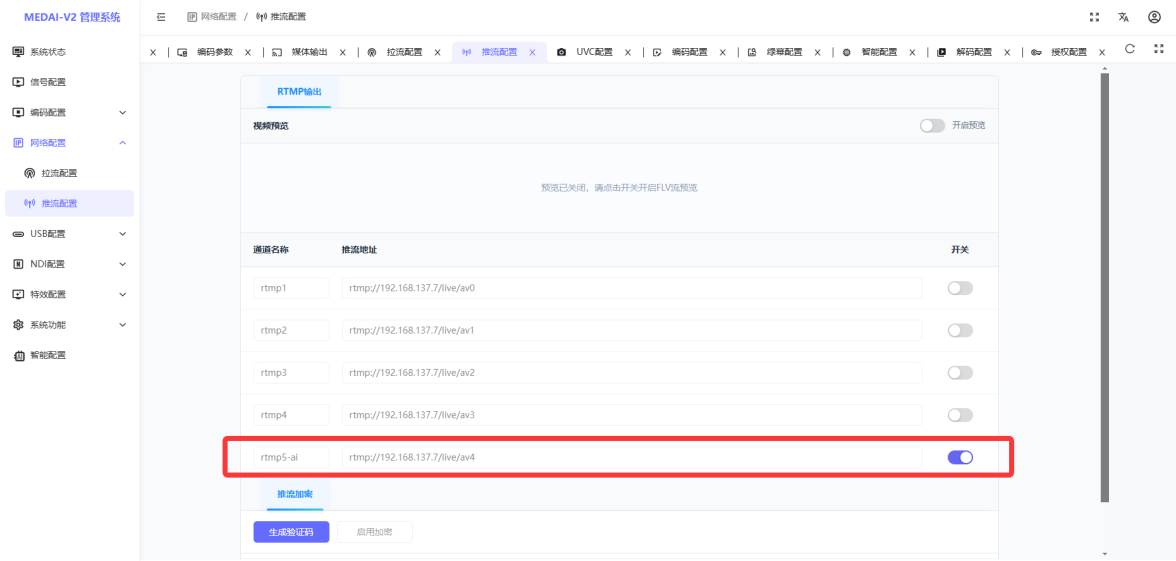Click the maximize content icon in tab bar
The width and height of the screenshot is (1176, 561).
point(1158,49)
